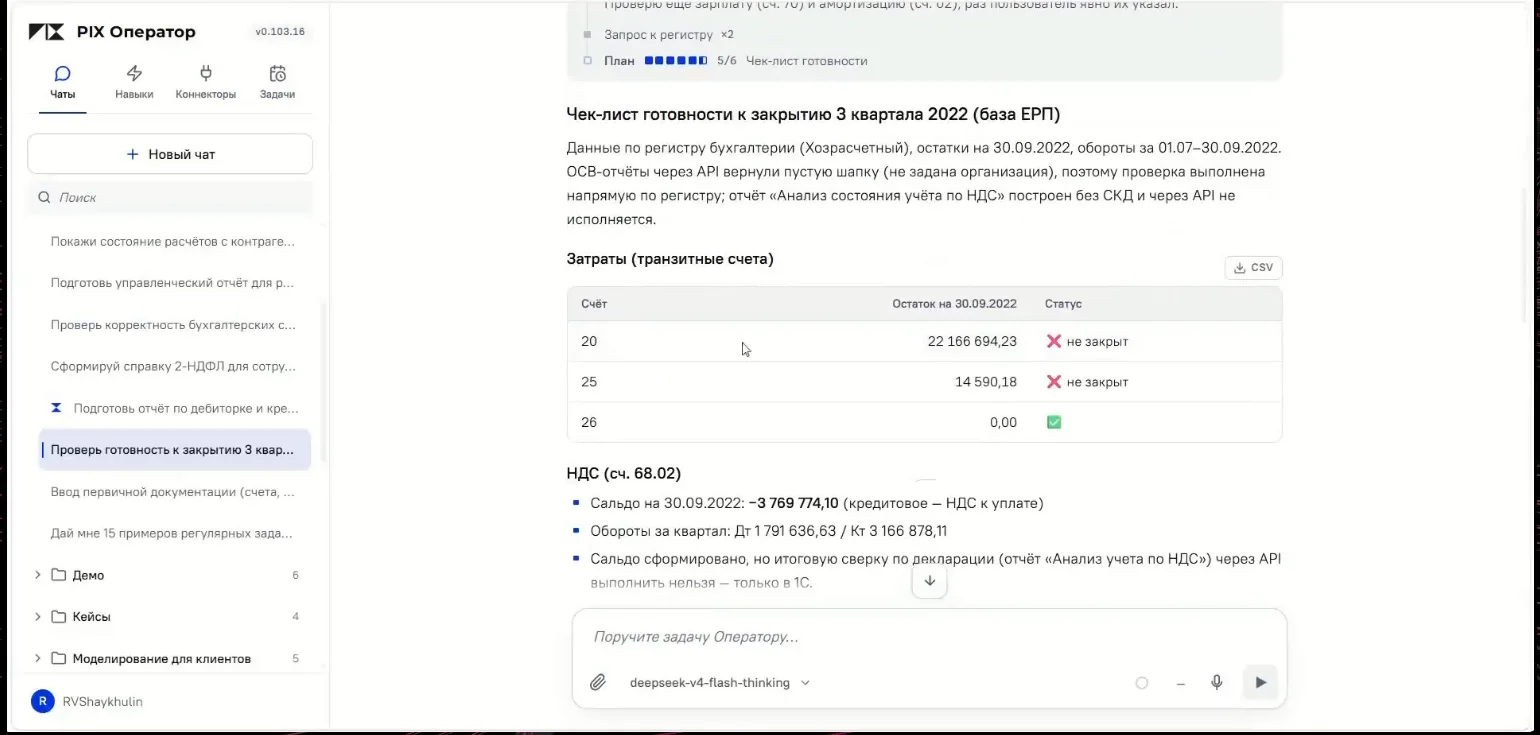
Task: Click the 'Моделирование для клиентов' folder icon
Action: coord(58,659)
